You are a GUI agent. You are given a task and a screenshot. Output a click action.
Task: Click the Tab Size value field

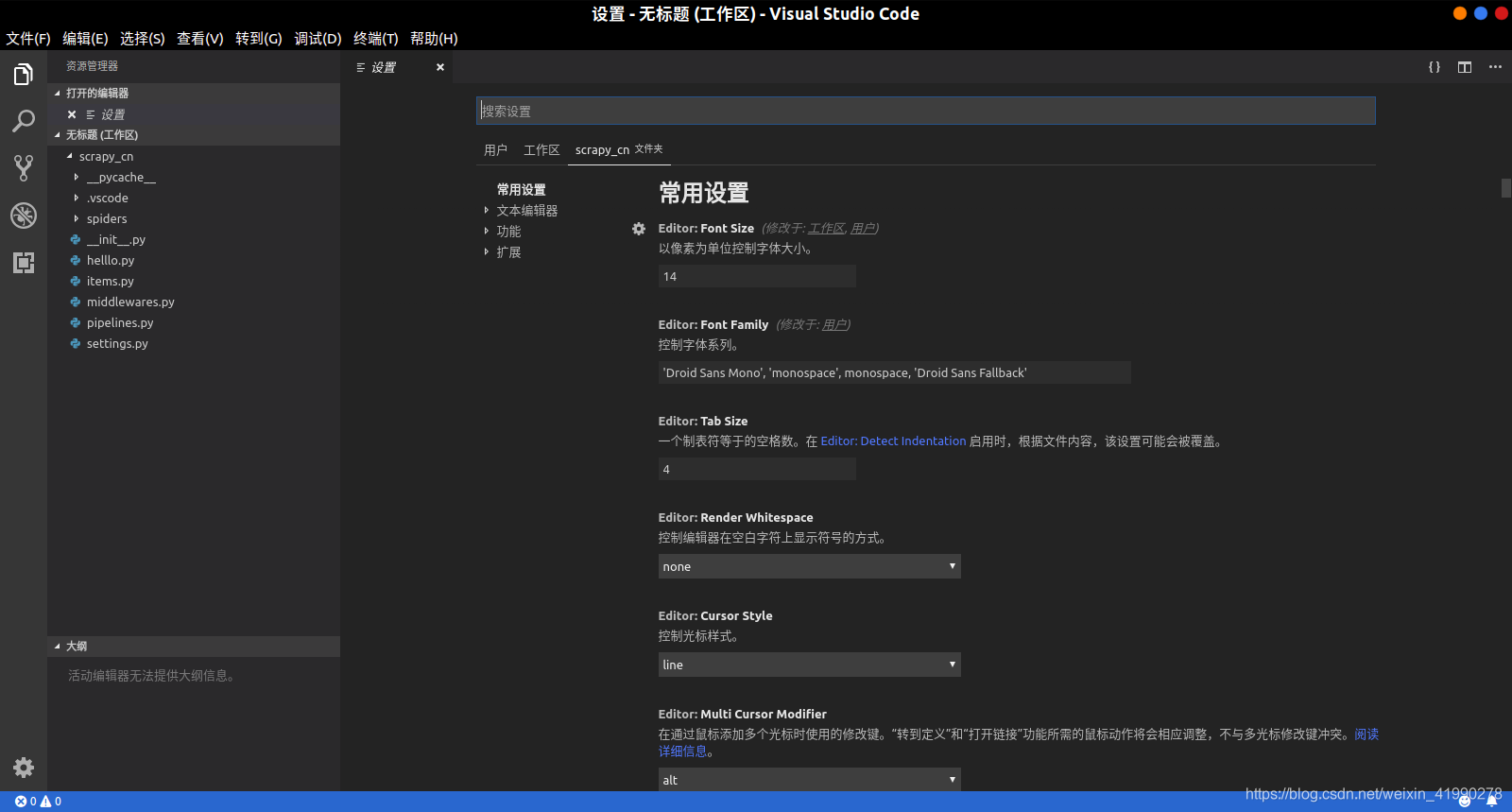[757, 469]
